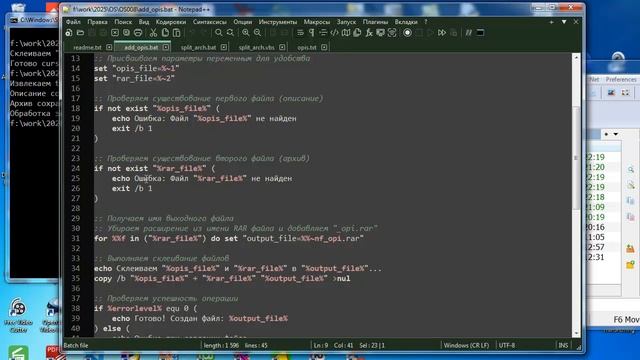The width and height of the screenshot is (640, 360).
Task: Switch to the readme.txt tab
Action: coord(87,47)
